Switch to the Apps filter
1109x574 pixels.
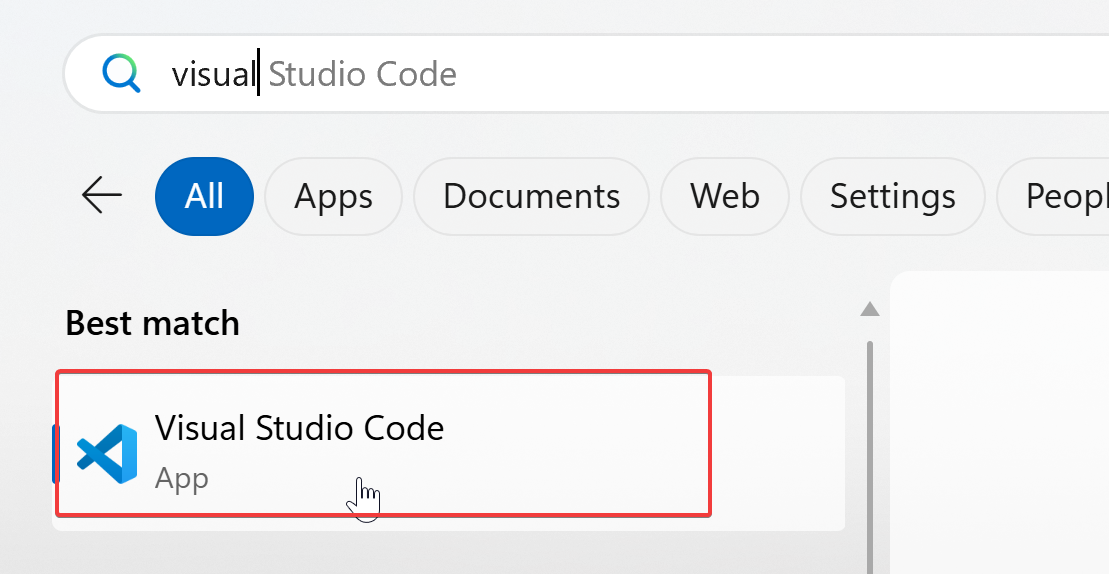tap(333, 196)
